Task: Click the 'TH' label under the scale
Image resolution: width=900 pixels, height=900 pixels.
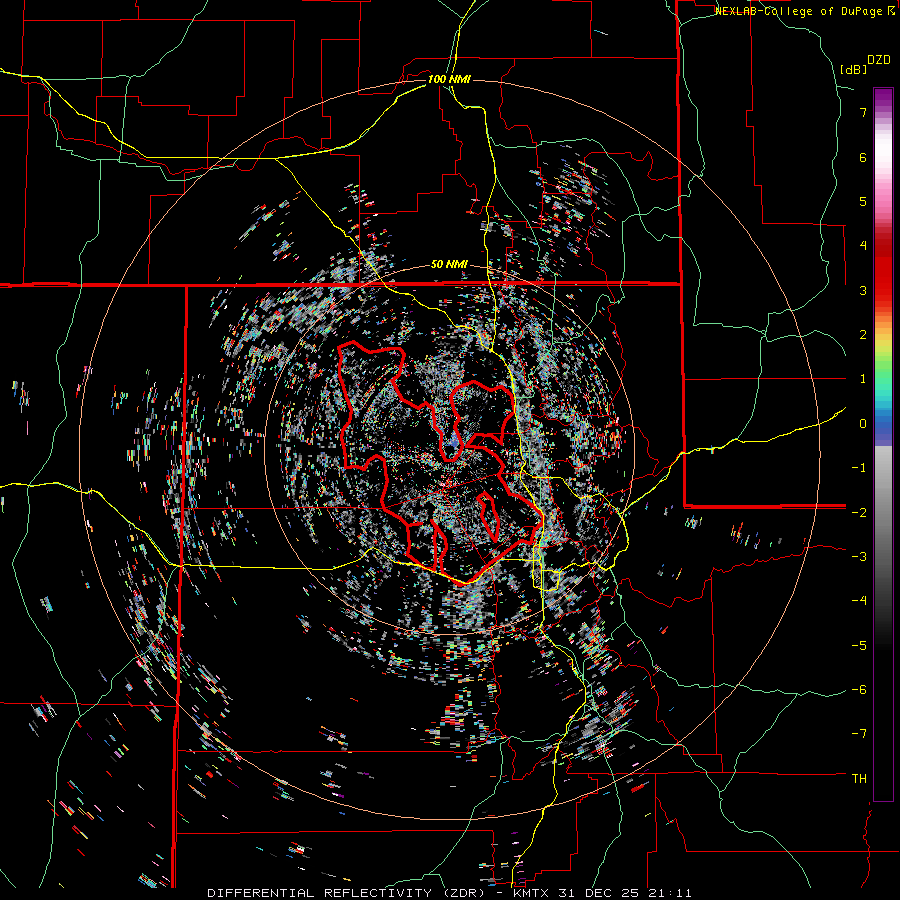Action: pos(859,778)
